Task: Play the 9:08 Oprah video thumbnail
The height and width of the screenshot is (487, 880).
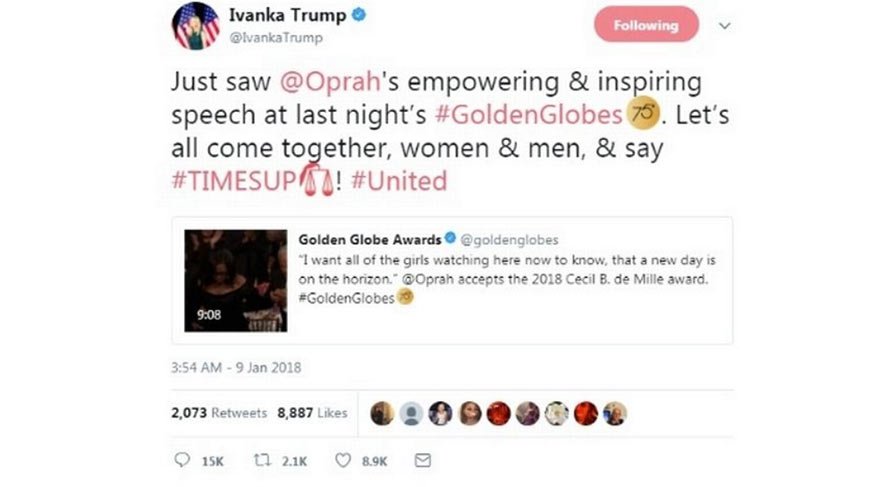Action: [x=236, y=281]
